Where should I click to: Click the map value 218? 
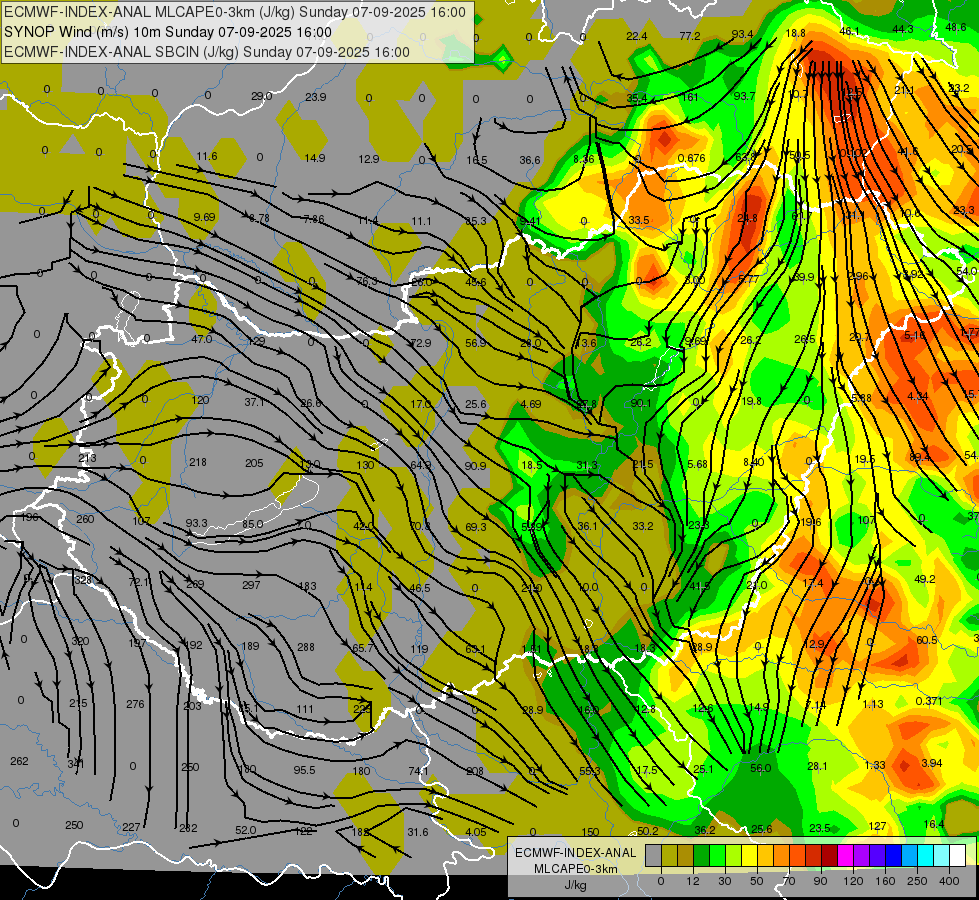(x=198, y=462)
